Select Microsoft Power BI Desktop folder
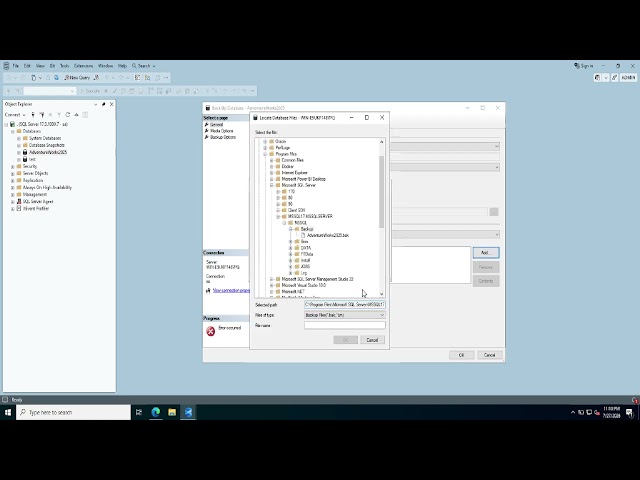The height and width of the screenshot is (480, 640). point(304,179)
